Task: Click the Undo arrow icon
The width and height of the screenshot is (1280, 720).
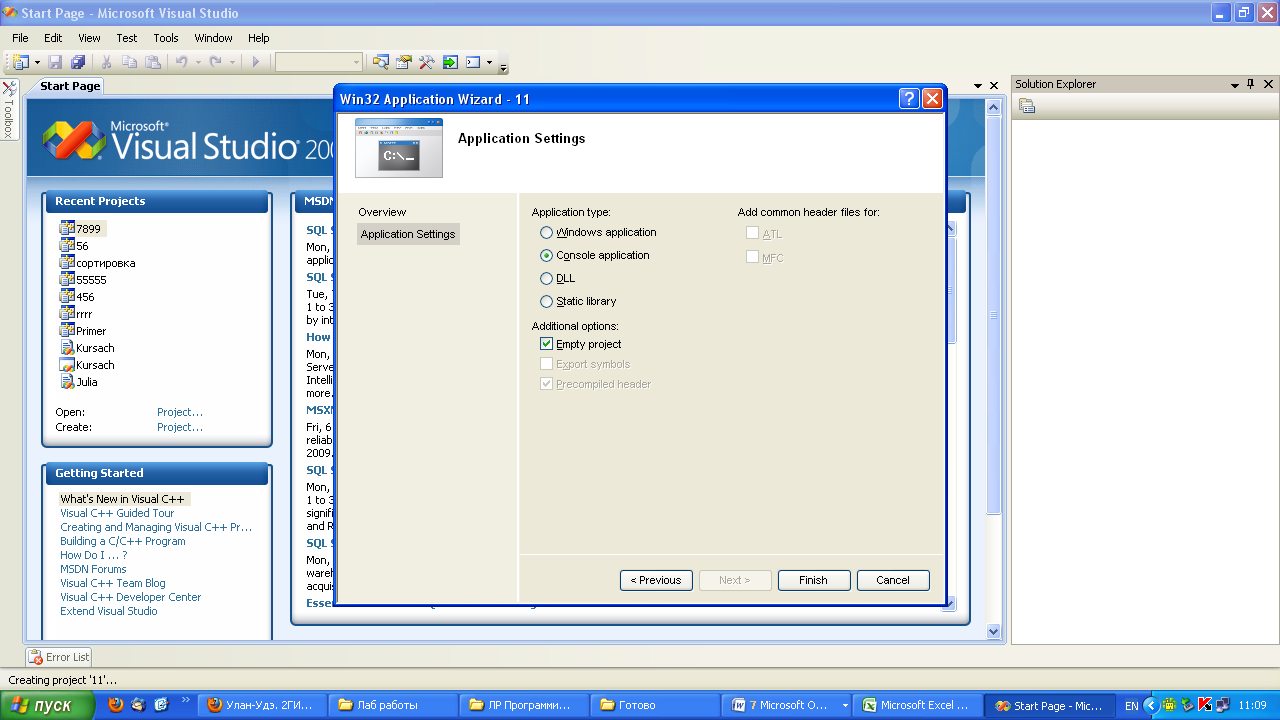Action: pos(182,62)
